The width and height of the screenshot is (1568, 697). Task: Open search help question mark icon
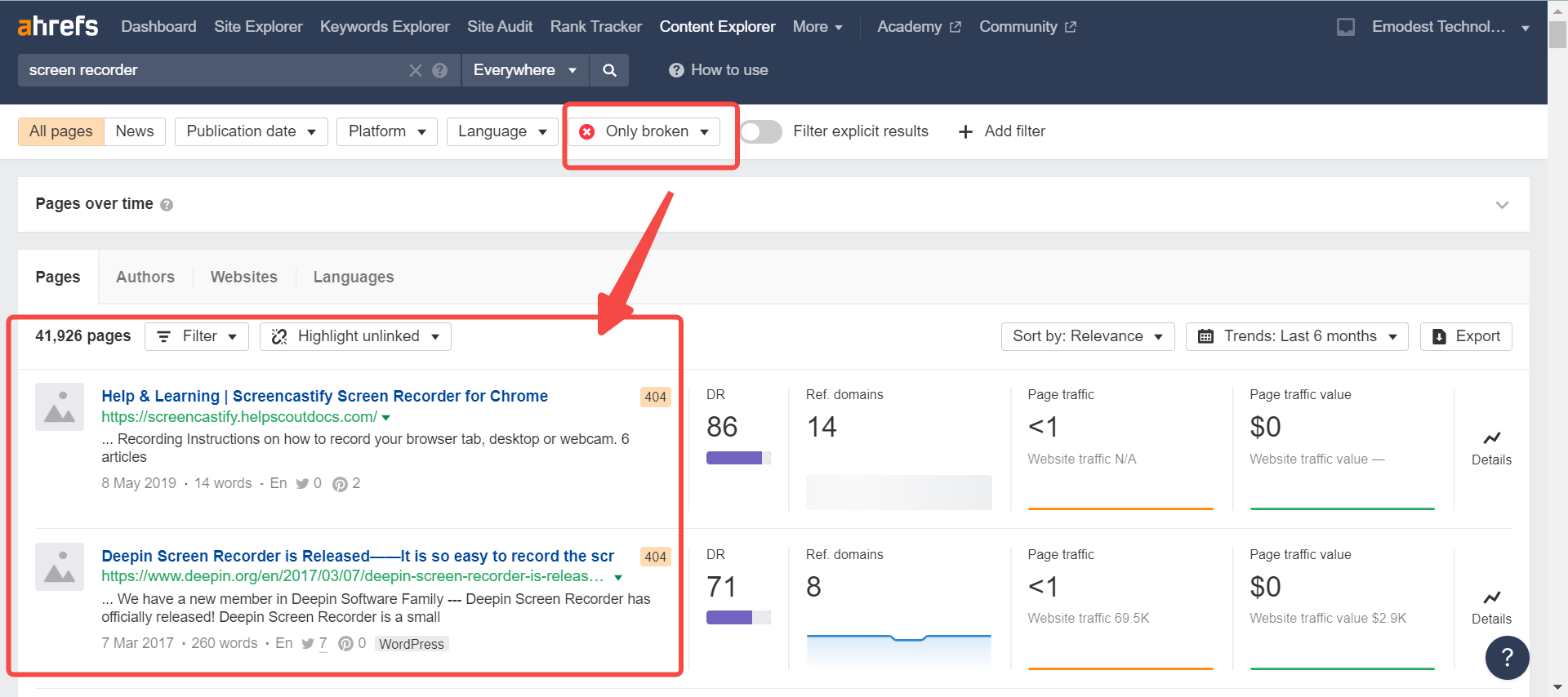coord(439,70)
